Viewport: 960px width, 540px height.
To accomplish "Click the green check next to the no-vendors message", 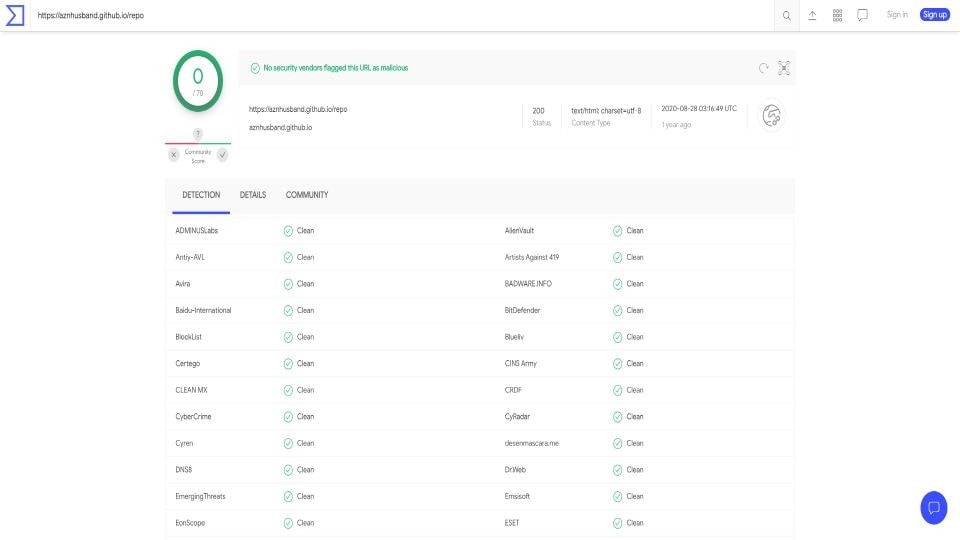I will pyautogui.click(x=255, y=68).
